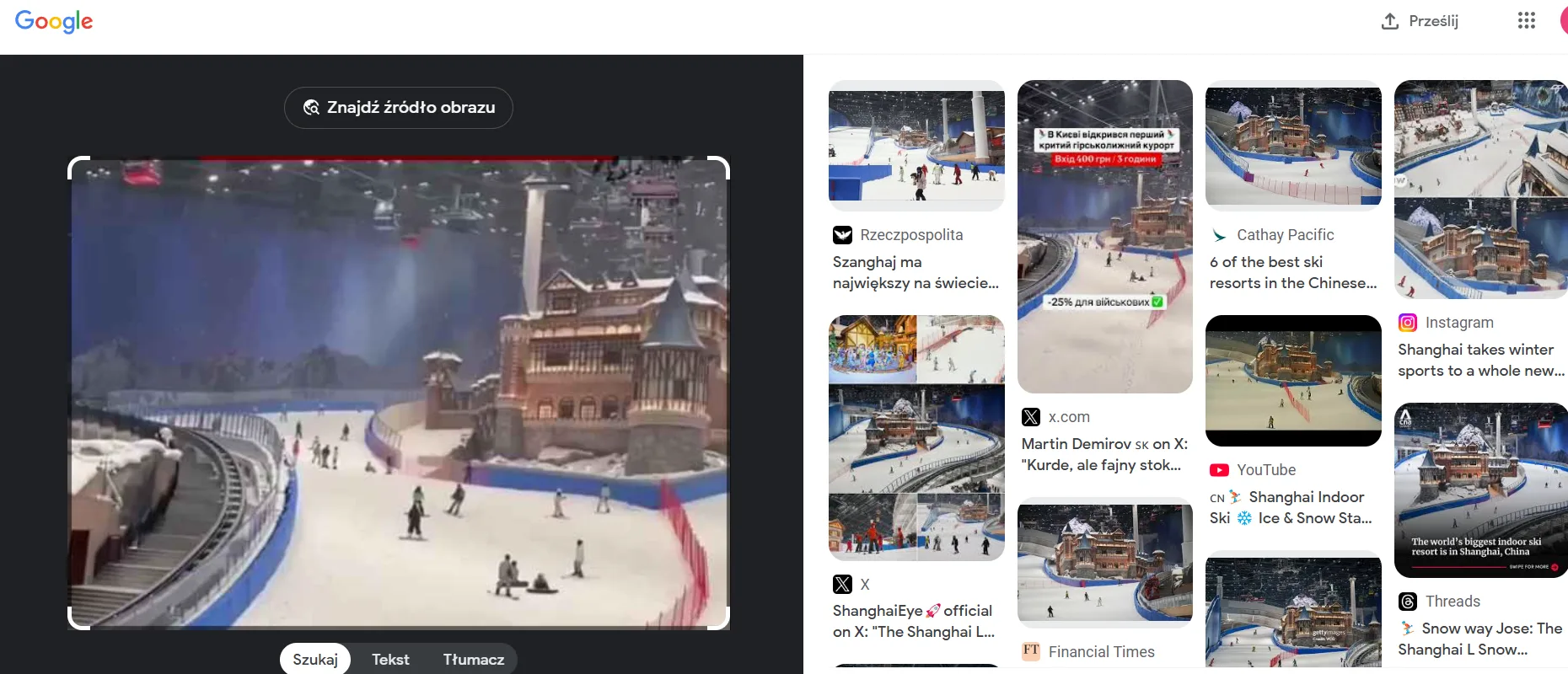Select the Szukaj tab
Viewport: 1568px width, 674px height.
315,660
